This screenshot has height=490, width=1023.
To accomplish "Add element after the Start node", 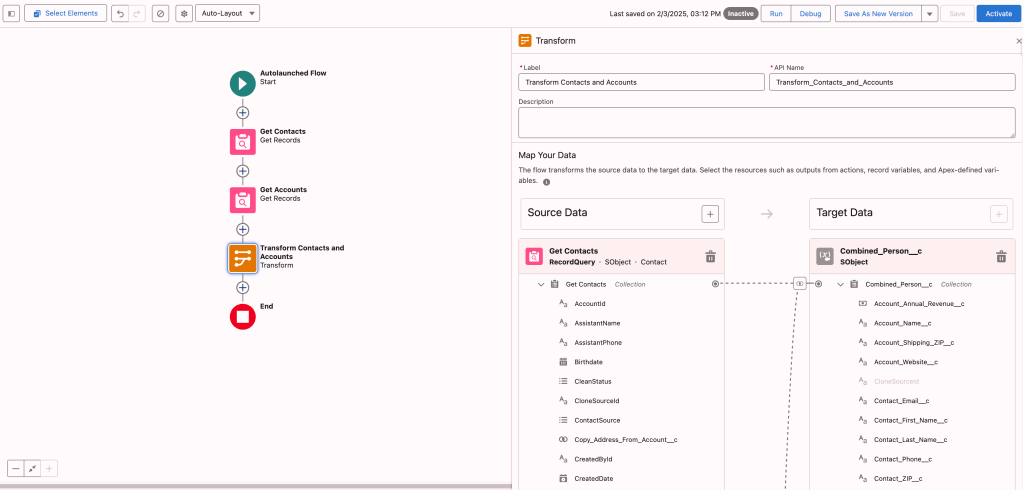I will (243, 112).
